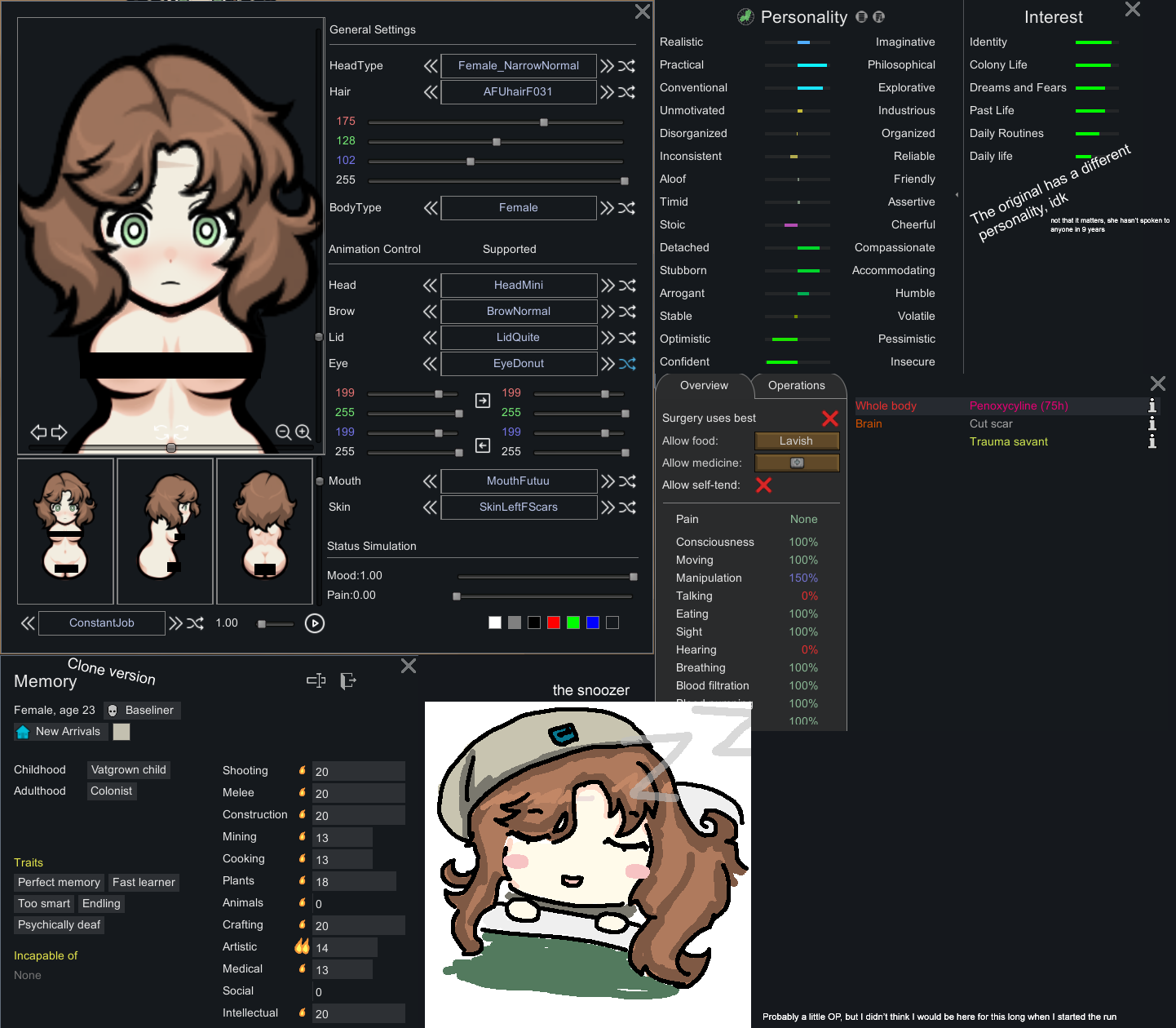Randomize the ConstantJob animation
Image resolution: width=1176 pixels, height=1028 pixels.
[x=196, y=623]
